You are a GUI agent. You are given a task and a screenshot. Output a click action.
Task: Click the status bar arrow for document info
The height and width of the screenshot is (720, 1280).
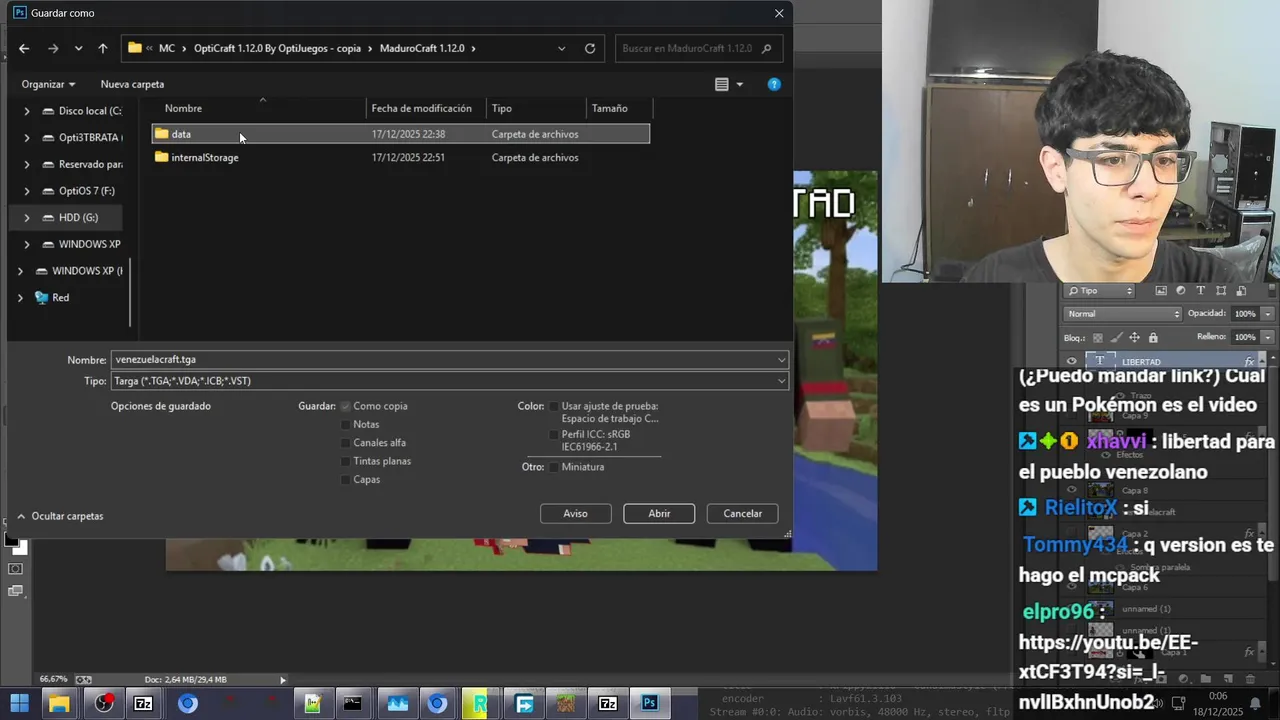pos(283,680)
